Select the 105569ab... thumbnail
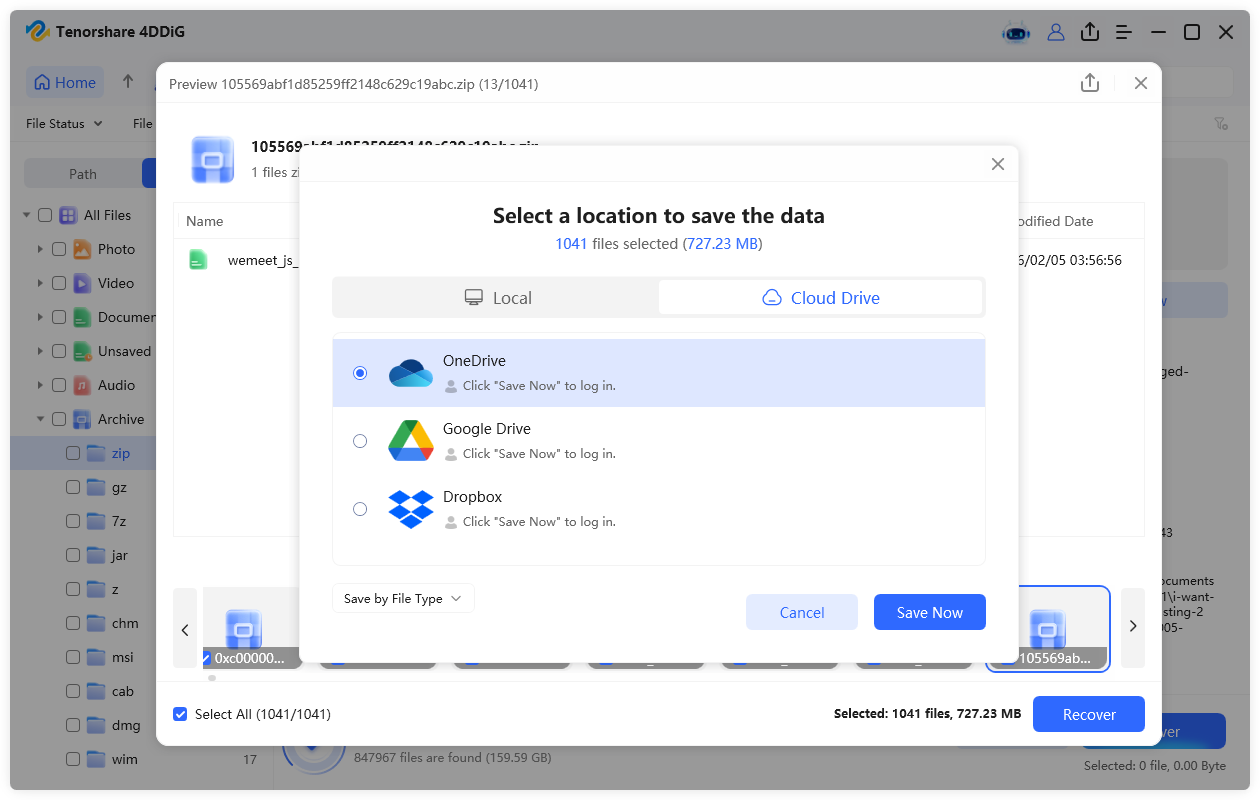1260x800 pixels. 1048,628
